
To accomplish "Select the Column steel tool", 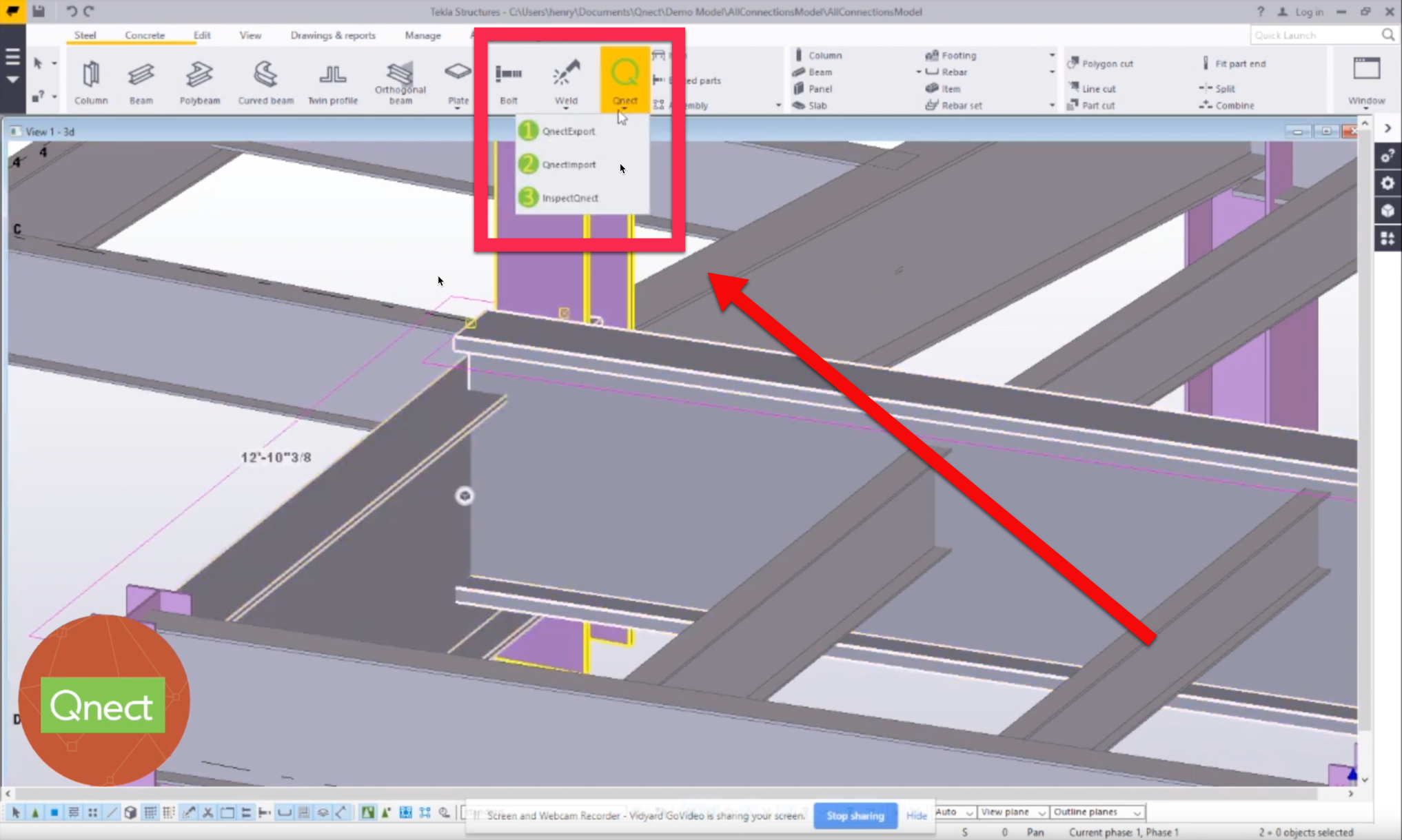I will (91, 81).
